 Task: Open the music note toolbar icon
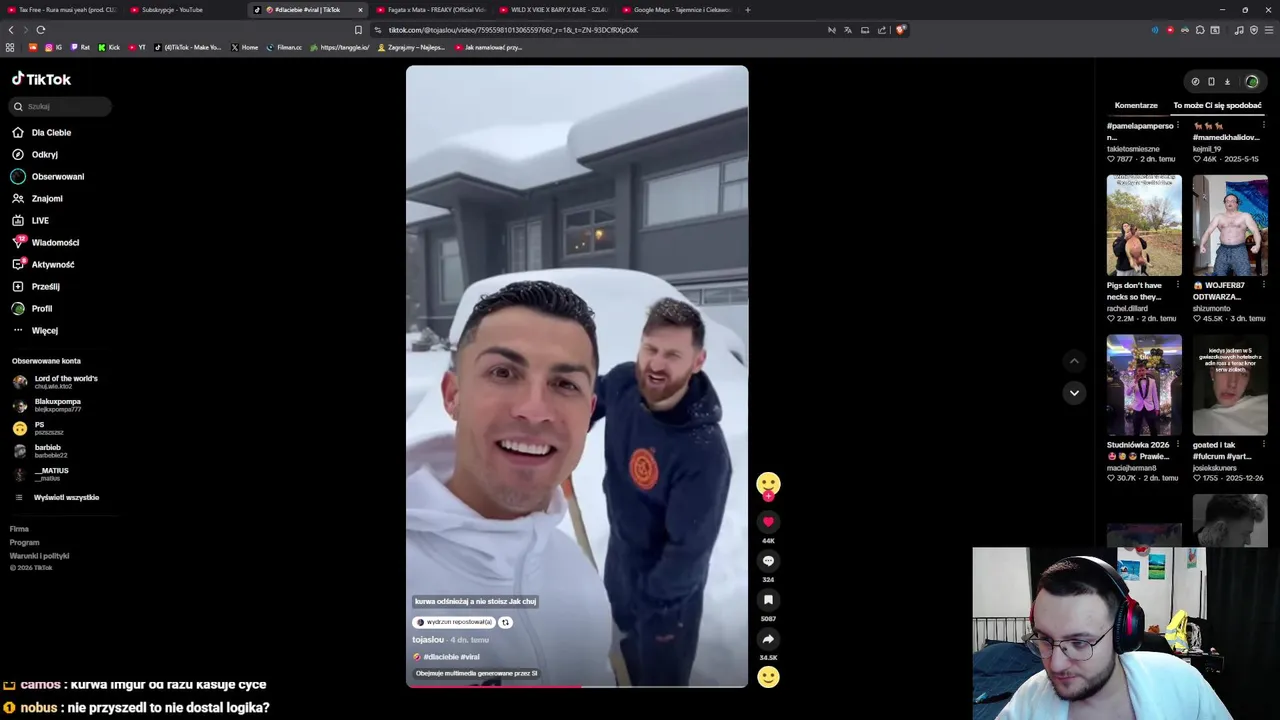1239,30
